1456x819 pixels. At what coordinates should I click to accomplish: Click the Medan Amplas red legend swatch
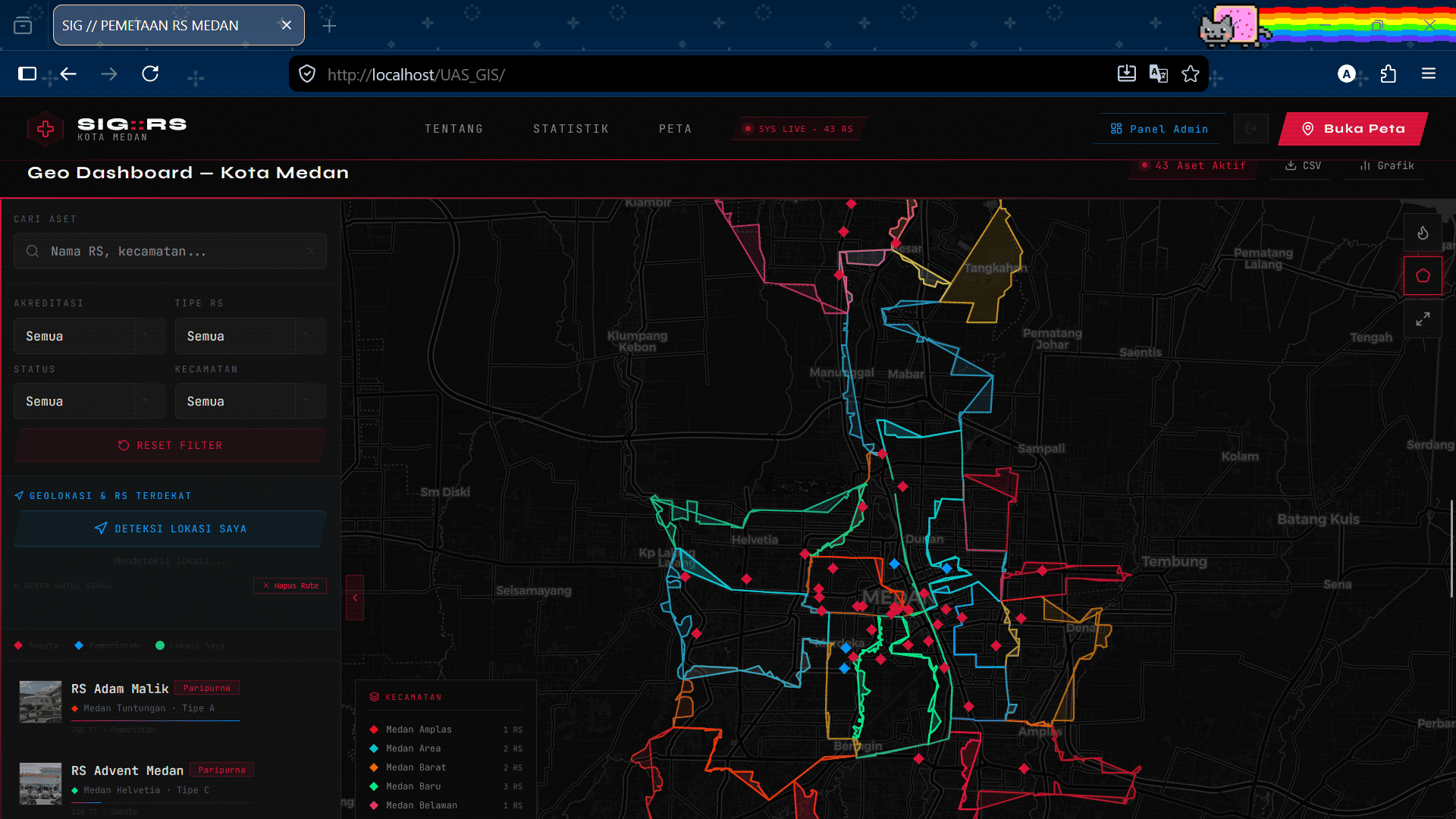pos(374,730)
